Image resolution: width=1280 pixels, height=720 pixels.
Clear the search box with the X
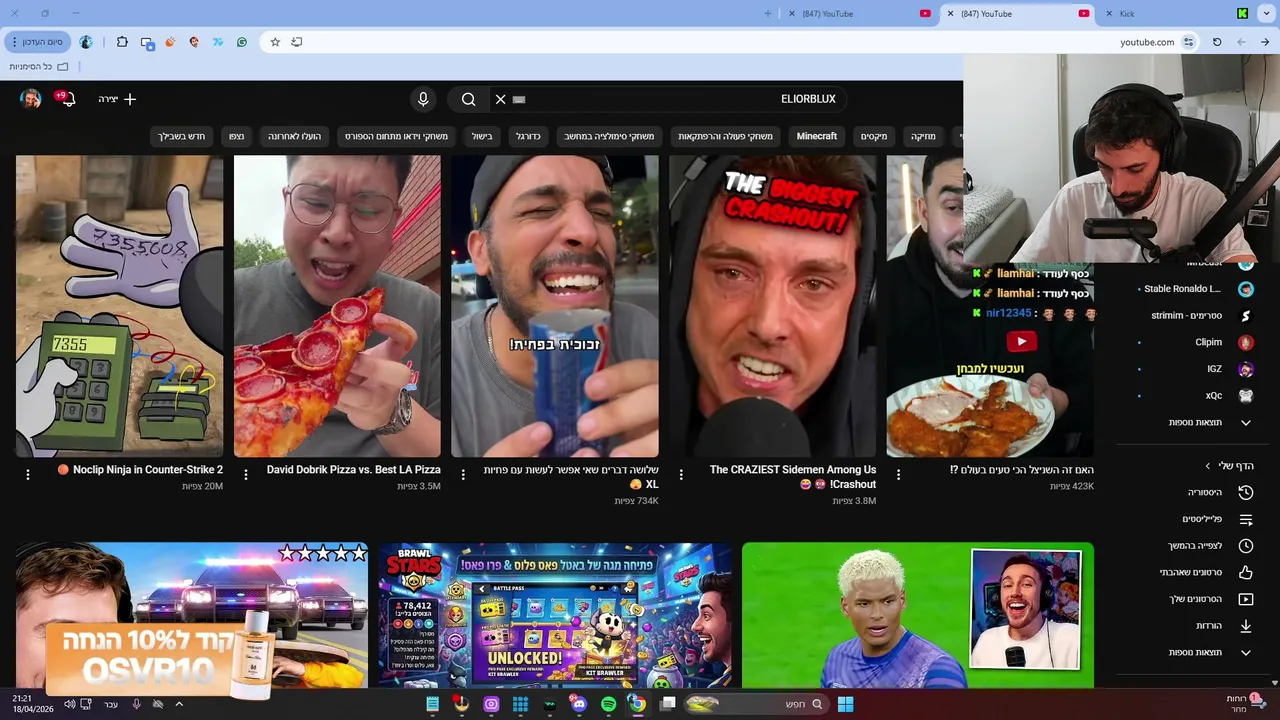click(501, 99)
